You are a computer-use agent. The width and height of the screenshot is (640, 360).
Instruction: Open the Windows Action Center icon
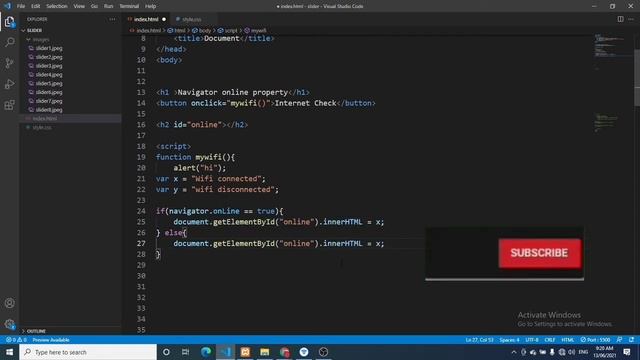point(627,352)
